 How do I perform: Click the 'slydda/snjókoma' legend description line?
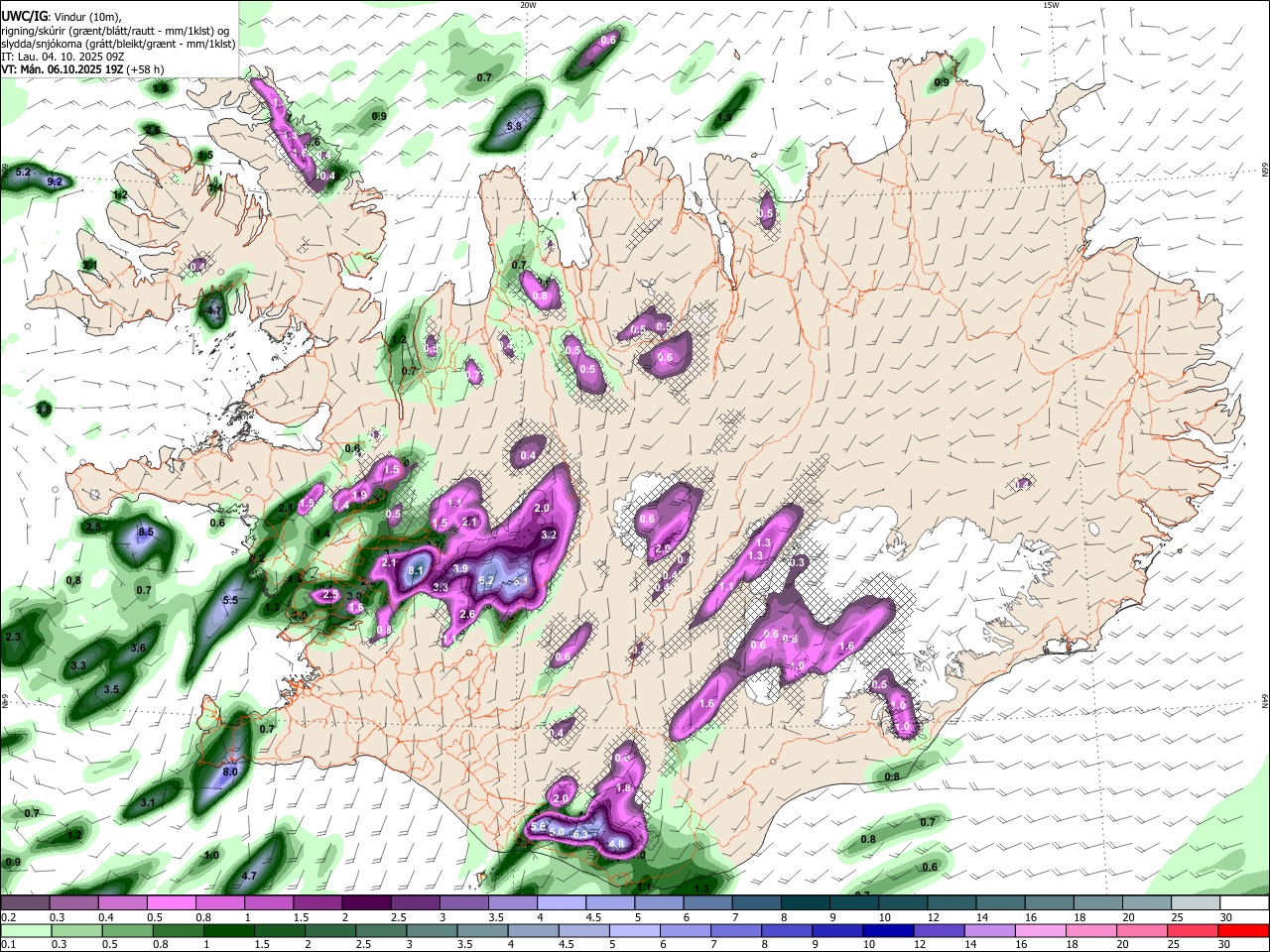click(x=118, y=44)
